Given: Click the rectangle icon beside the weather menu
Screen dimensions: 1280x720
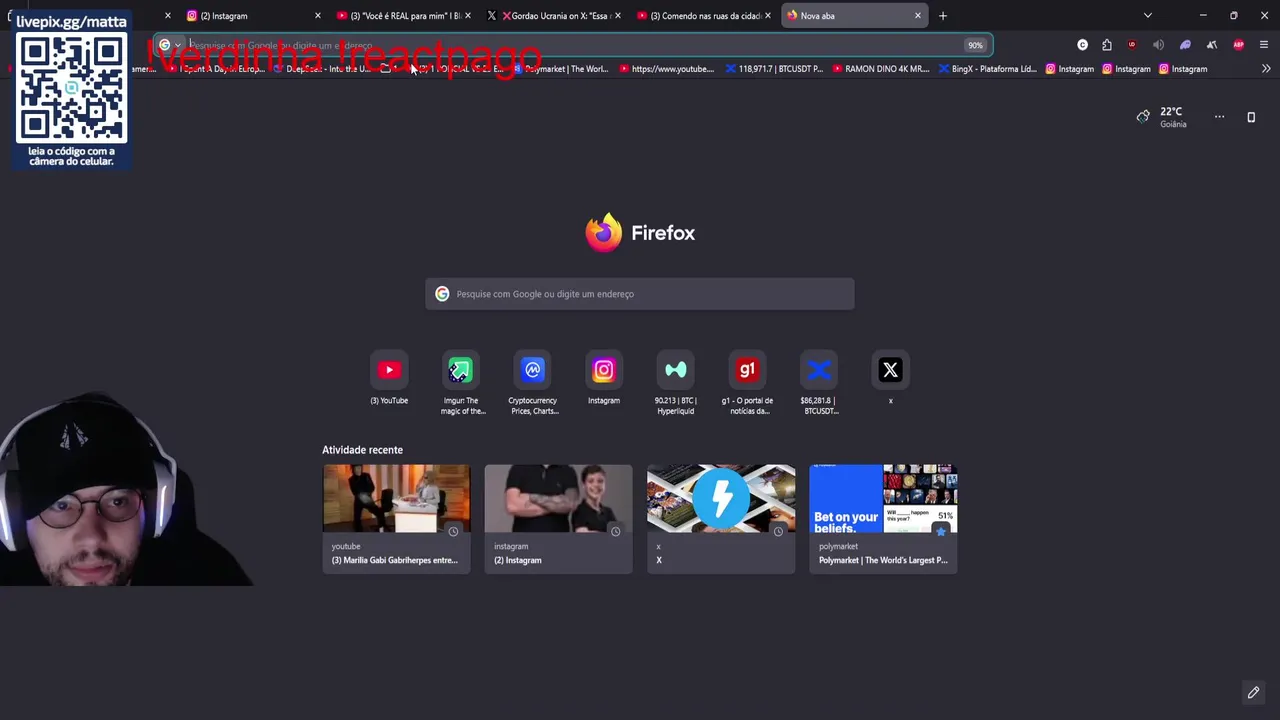Looking at the screenshot, I should click(1251, 117).
